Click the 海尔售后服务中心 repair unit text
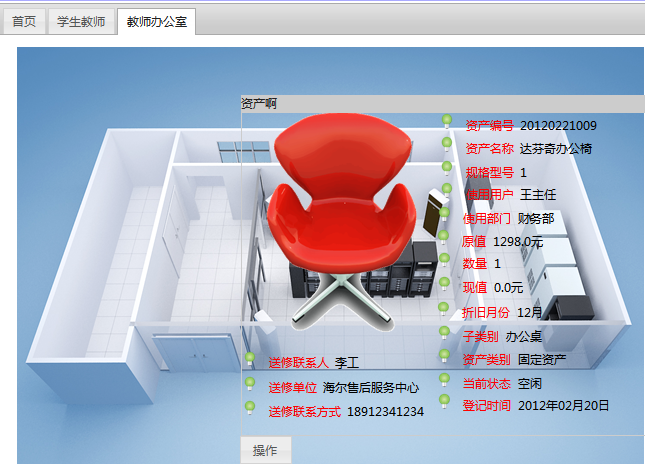645x464 pixels. 370,387
